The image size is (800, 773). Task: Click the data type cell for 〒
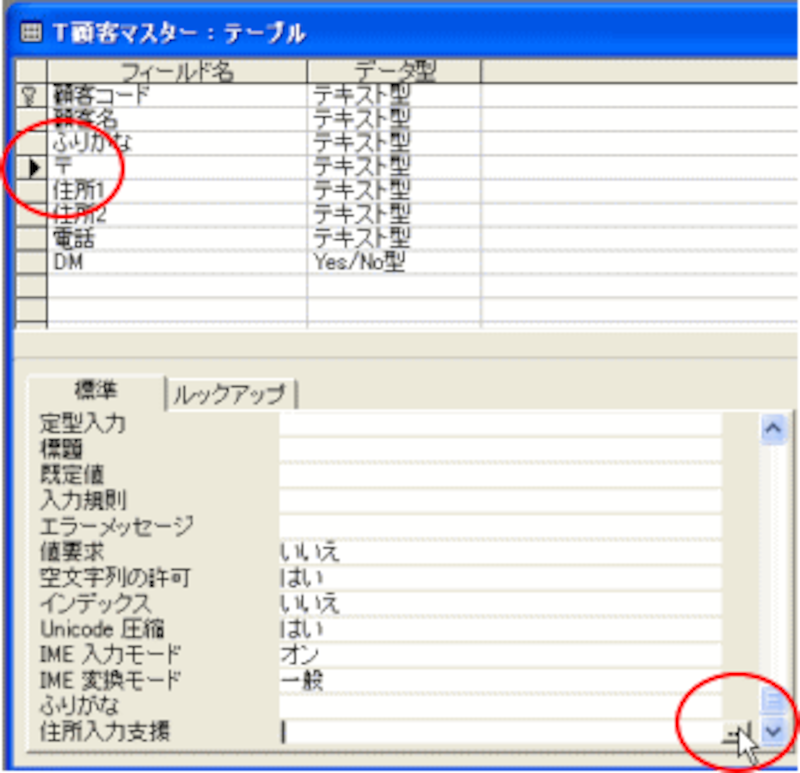pos(394,167)
